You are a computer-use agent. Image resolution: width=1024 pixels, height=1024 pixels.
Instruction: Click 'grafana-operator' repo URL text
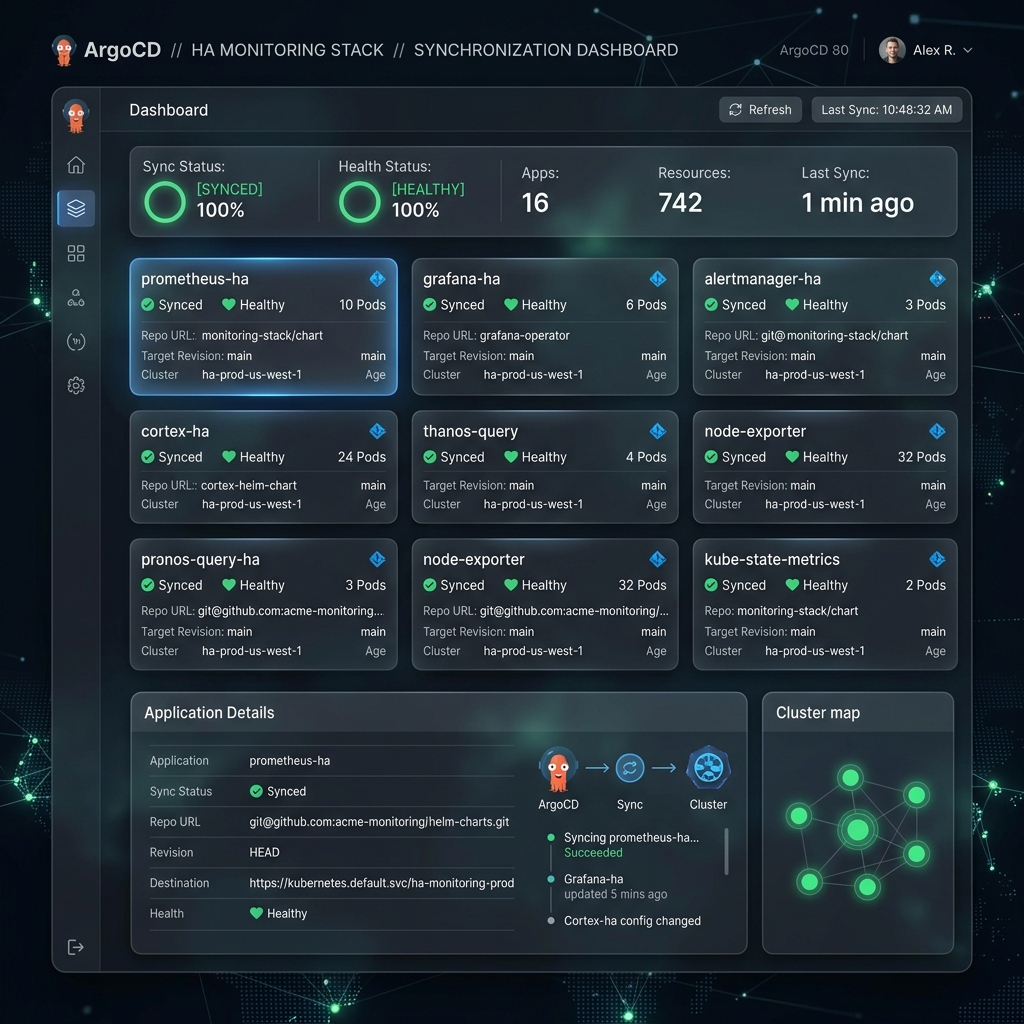pyautogui.click(x=524, y=336)
